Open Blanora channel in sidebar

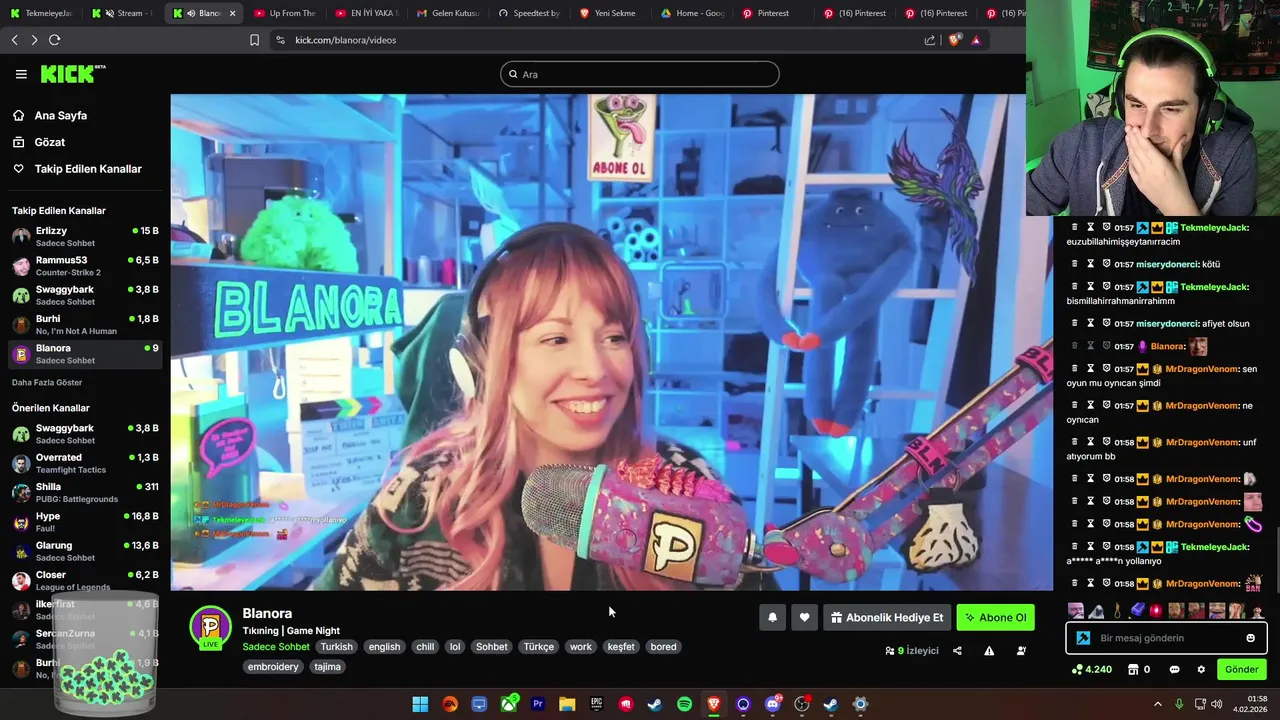pyautogui.click(x=85, y=354)
